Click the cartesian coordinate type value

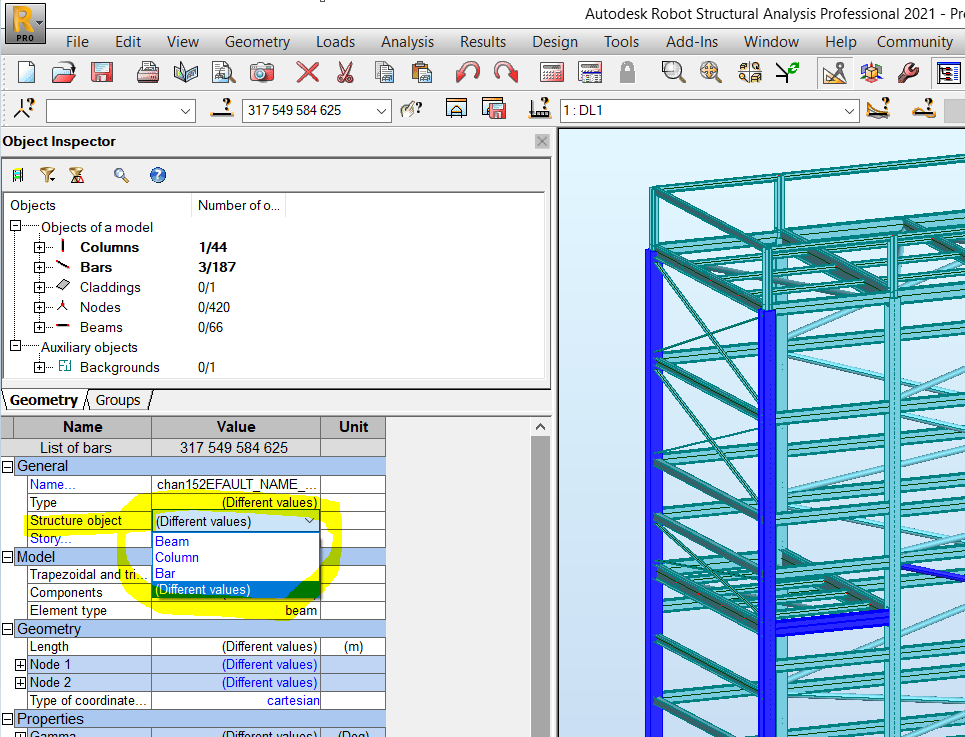click(293, 700)
